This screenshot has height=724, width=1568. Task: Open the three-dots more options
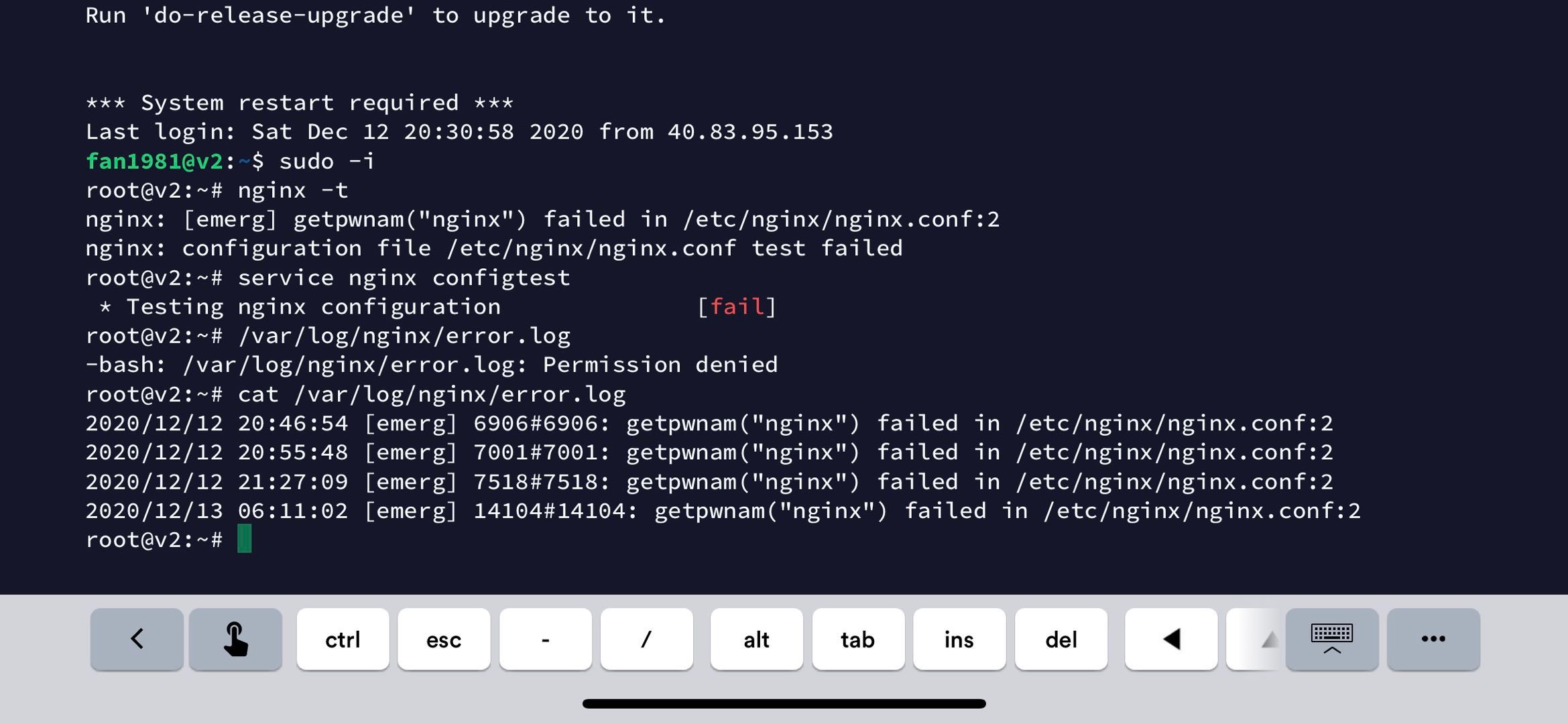(x=1433, y=639)
